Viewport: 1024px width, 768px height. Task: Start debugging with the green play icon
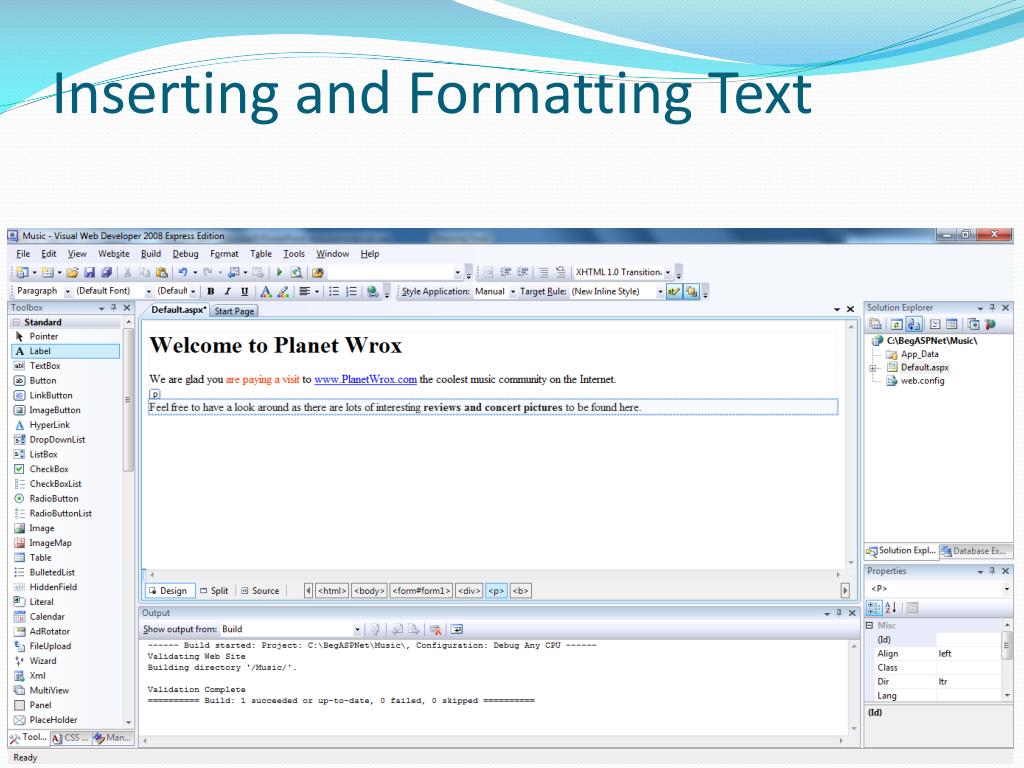280,272
